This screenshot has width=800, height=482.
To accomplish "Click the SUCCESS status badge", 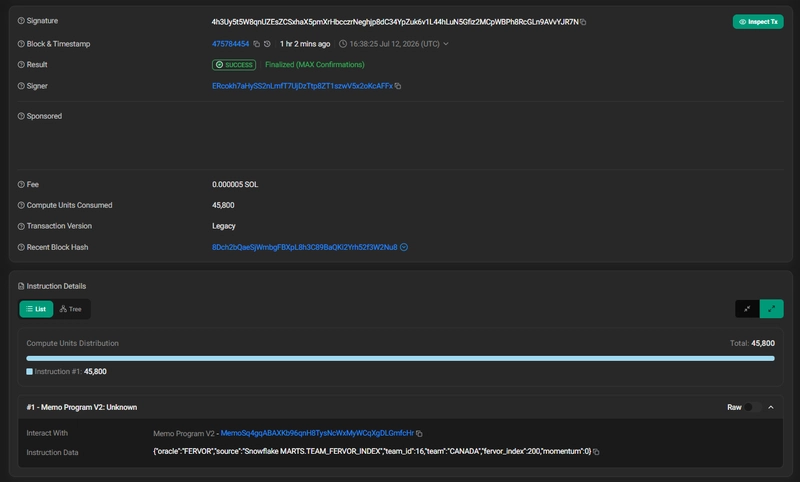I will click(234, 65).
